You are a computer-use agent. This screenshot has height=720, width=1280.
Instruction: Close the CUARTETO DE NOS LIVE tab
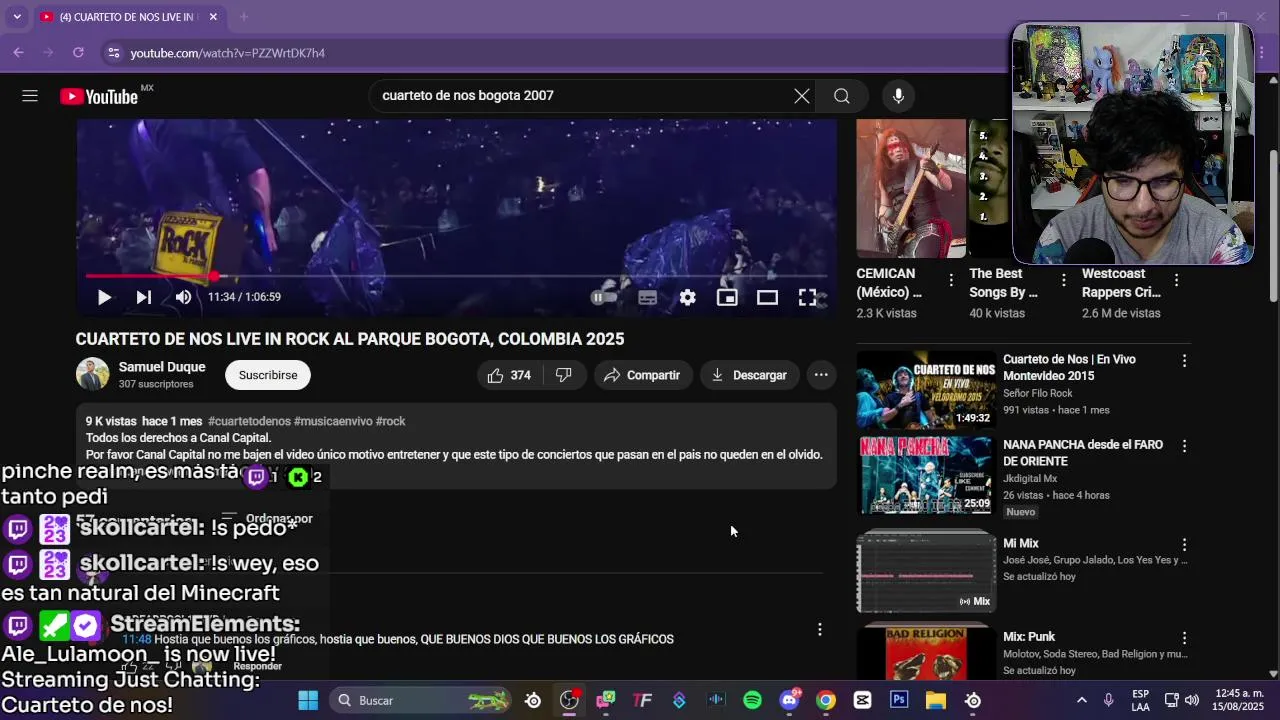pyautogui.click(x=213, y=17)
